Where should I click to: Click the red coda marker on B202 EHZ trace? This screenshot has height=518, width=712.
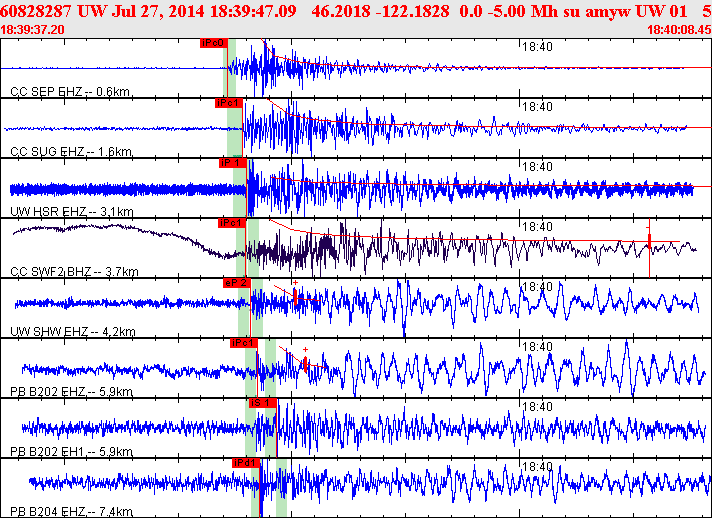pyautogui.click(x=304, y=364)
